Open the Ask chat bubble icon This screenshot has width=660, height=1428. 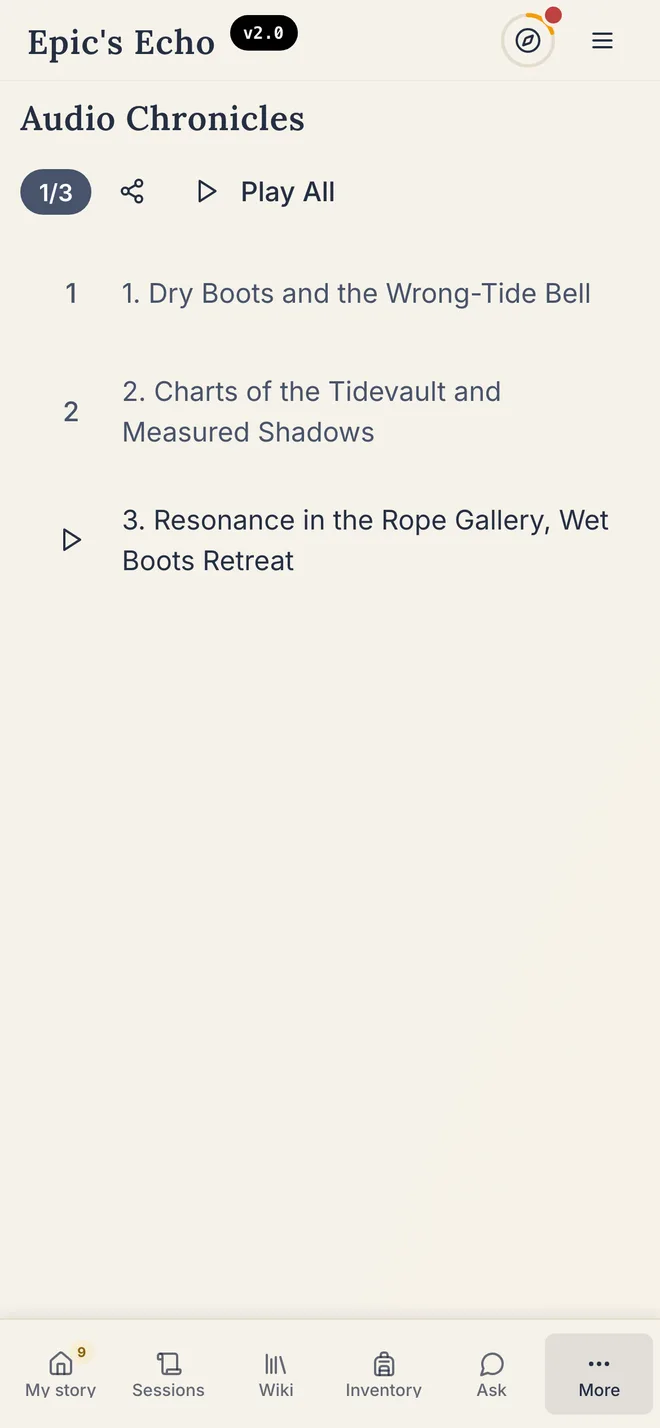click(492, 1364)
